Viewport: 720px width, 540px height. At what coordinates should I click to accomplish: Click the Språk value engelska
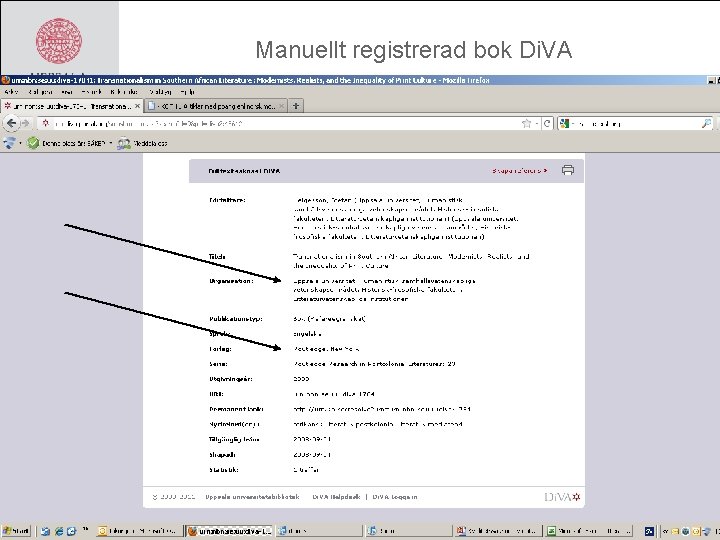tap(307, 334)
